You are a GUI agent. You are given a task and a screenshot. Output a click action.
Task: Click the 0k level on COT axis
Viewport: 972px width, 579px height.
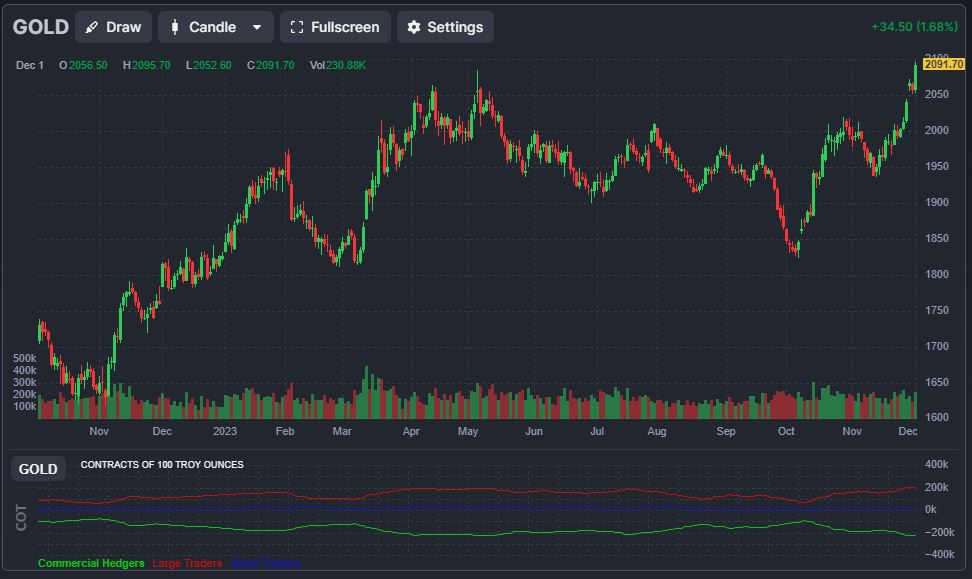click(x=930, y=509)
